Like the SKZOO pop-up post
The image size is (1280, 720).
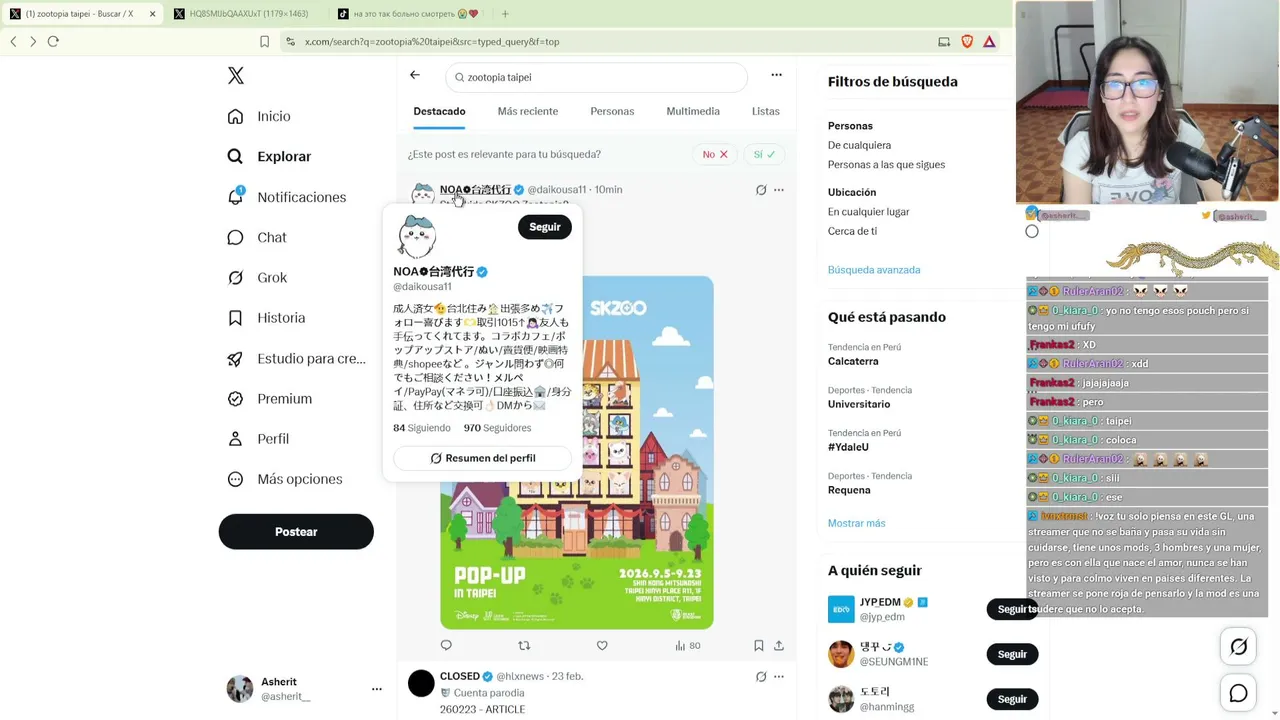click(x=602, y=645)
